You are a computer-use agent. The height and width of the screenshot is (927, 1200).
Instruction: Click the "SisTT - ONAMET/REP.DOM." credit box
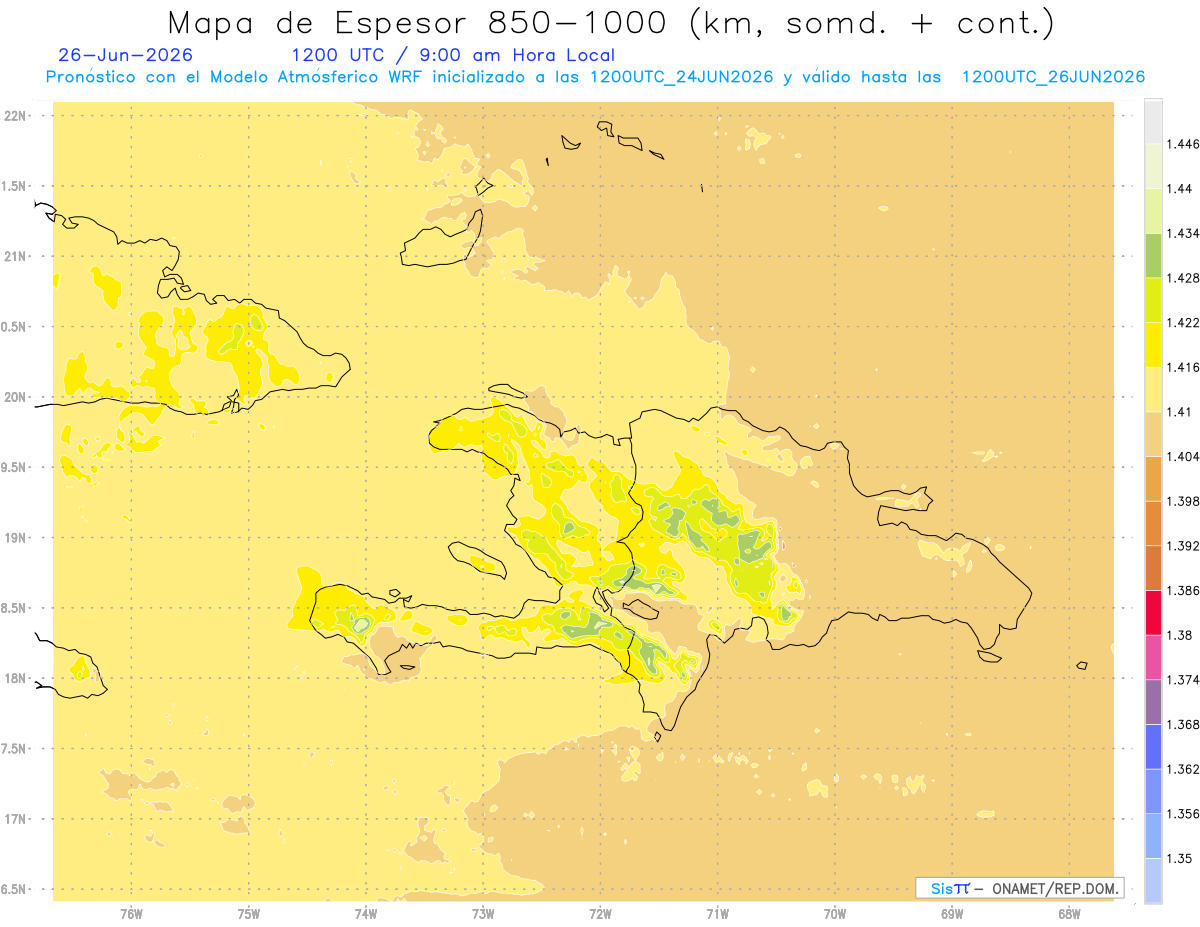[x=1020, y=888]
